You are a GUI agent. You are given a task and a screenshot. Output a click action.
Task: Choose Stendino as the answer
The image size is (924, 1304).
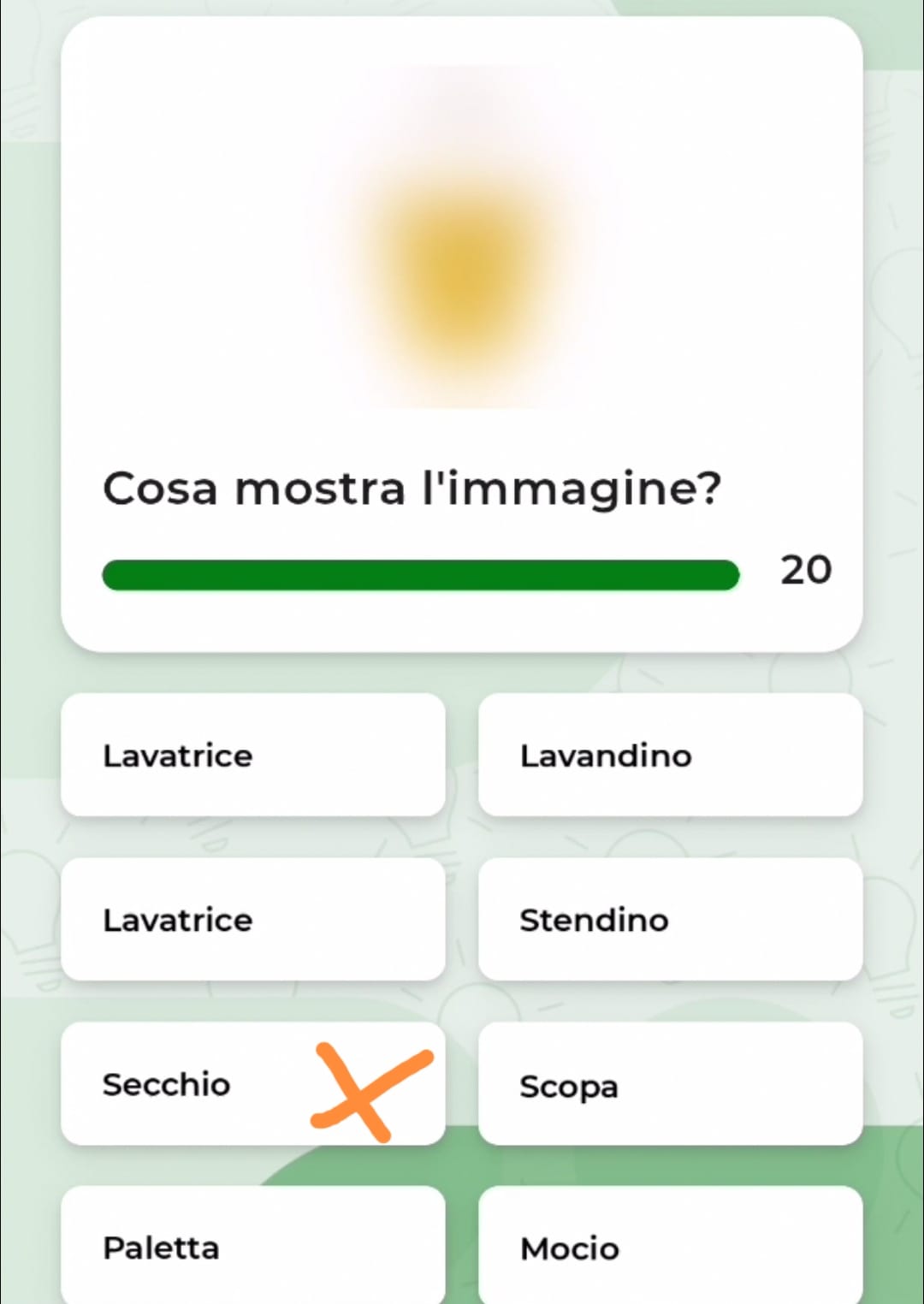click(x=670, y=919)
